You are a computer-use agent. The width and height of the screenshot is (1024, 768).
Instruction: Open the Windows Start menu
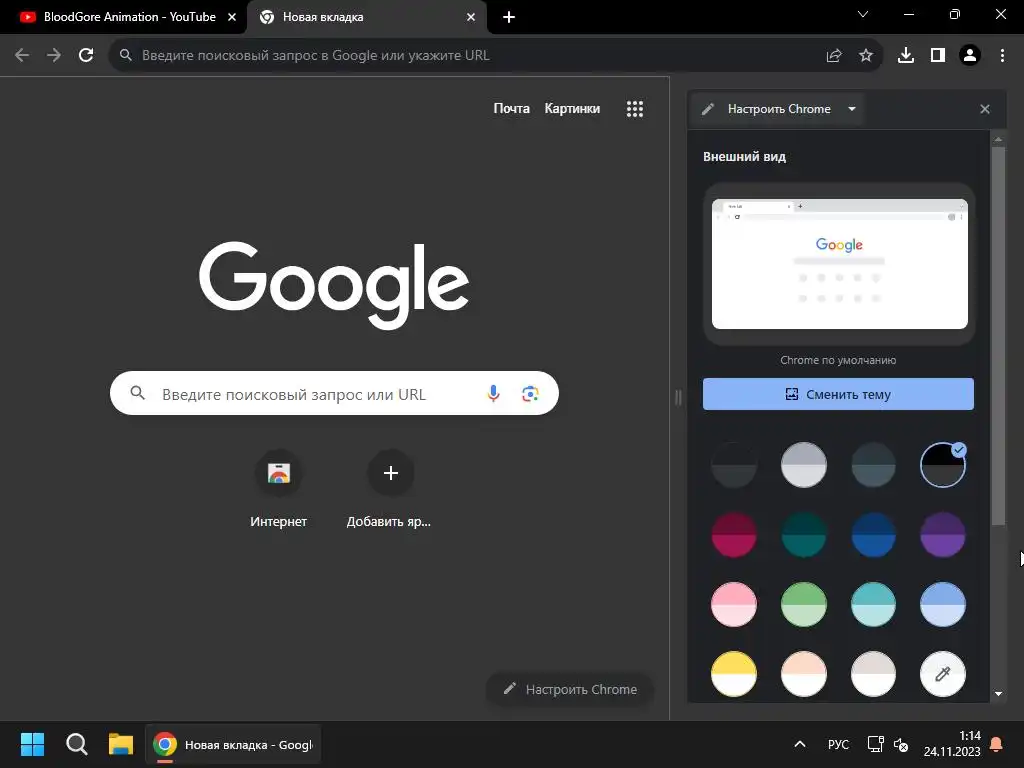[33, 744]
